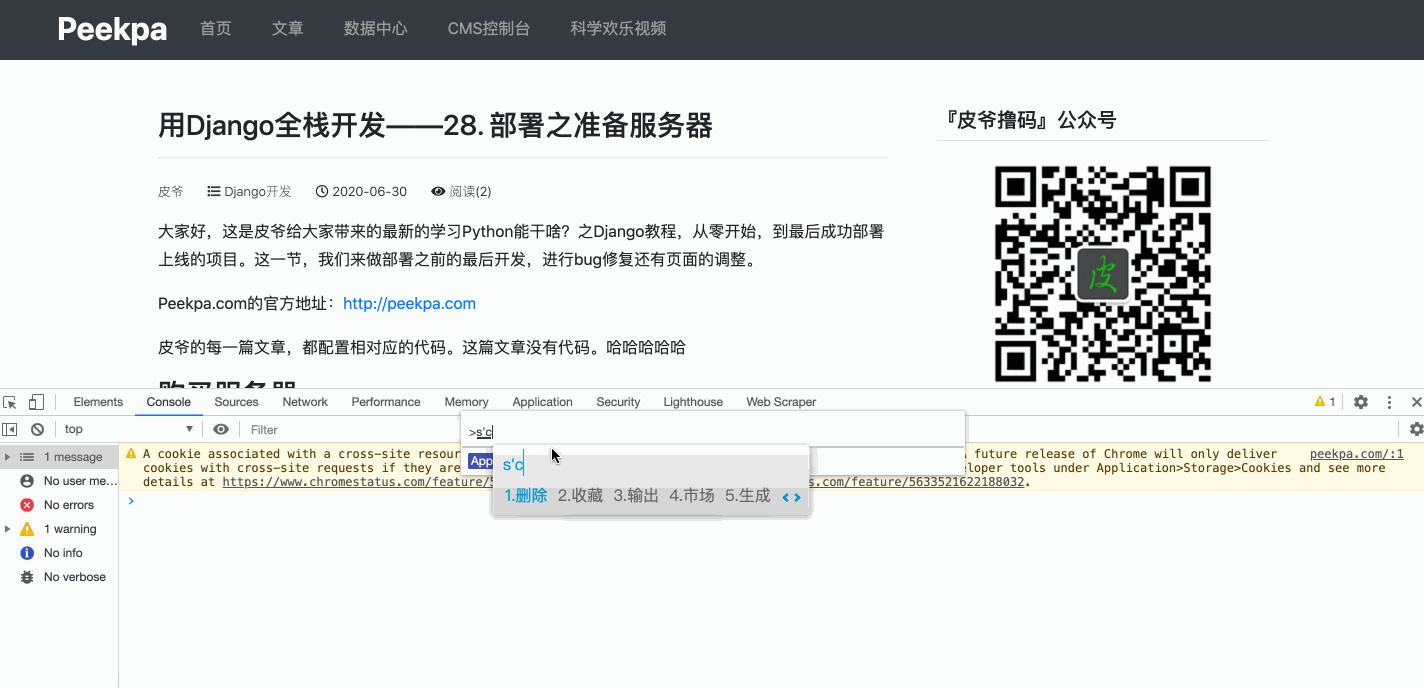Pick IME candidate 5.生成
The image size is (1424, 688).
(748, 496)
